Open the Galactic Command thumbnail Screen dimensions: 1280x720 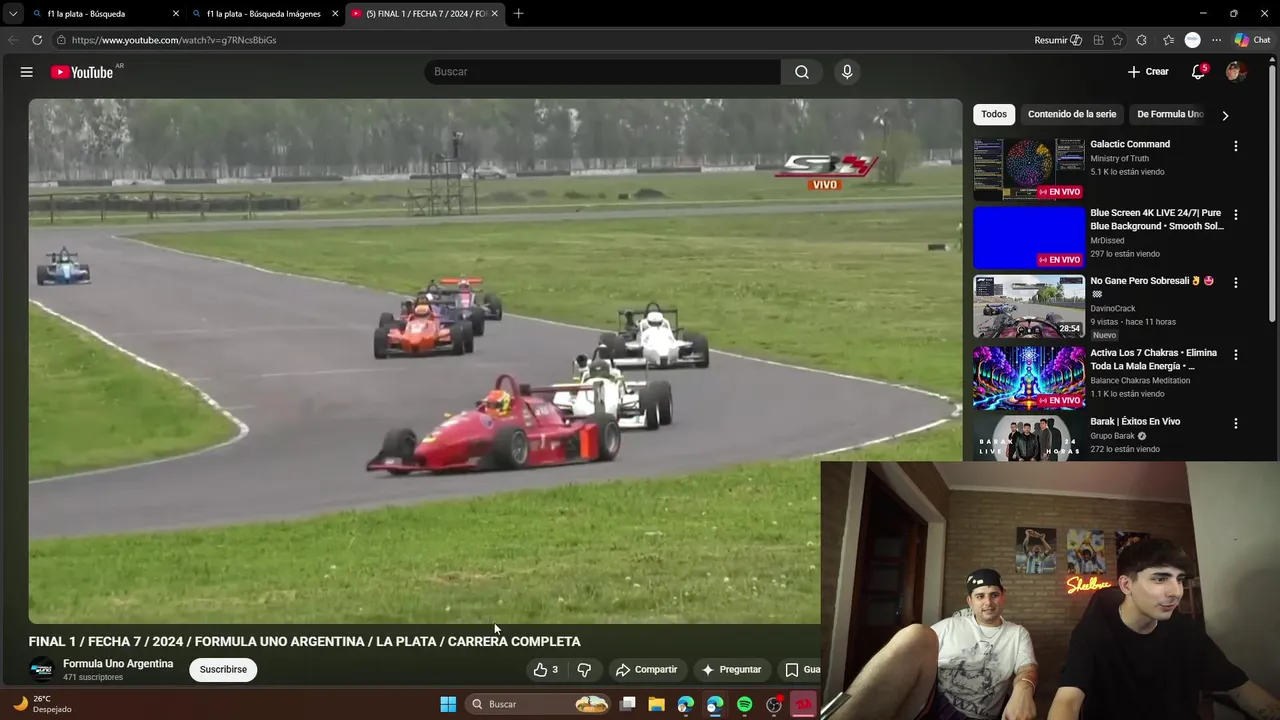pos(1029,169)
